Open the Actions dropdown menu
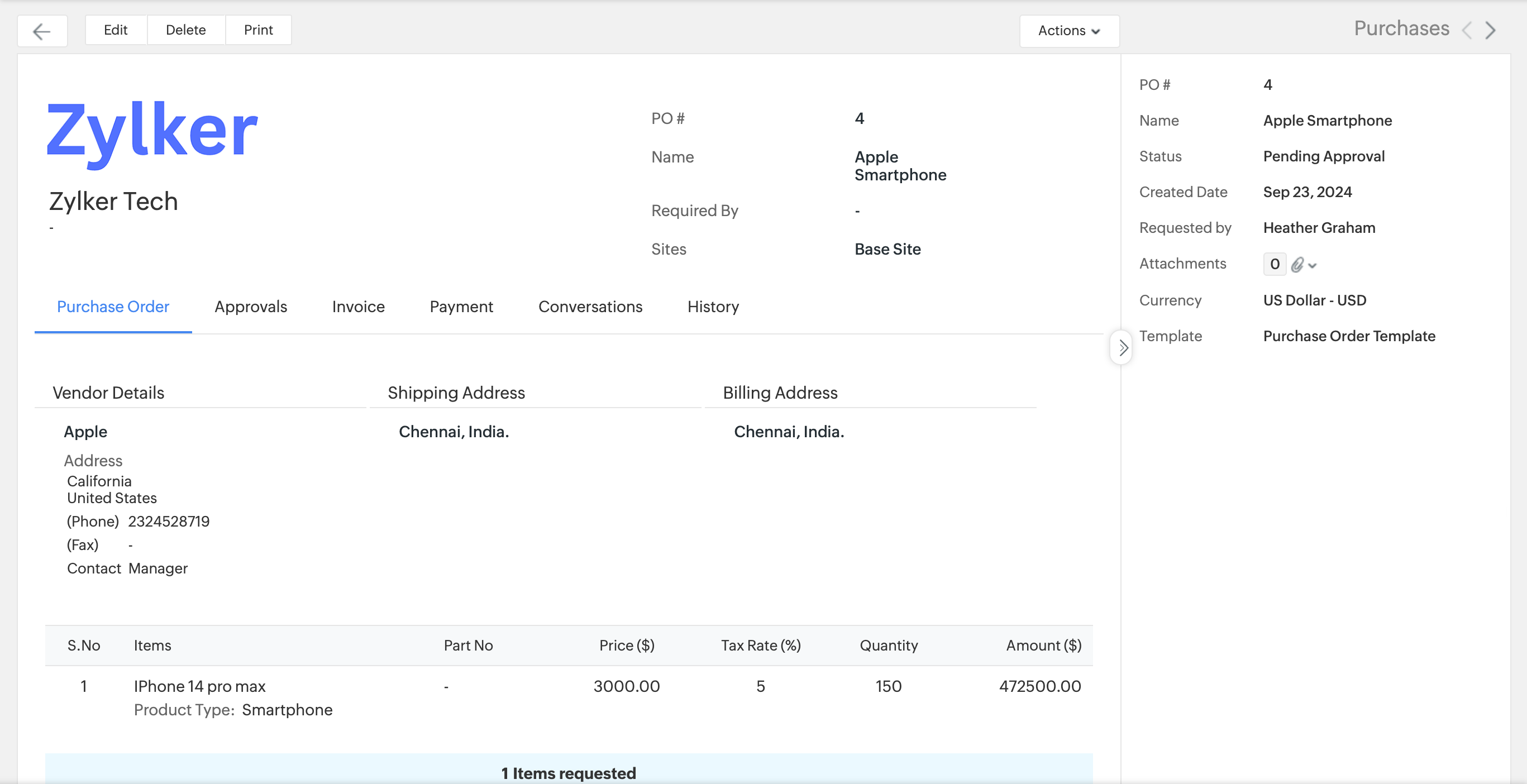1527x784 pixels. [x=1069, y=31]
